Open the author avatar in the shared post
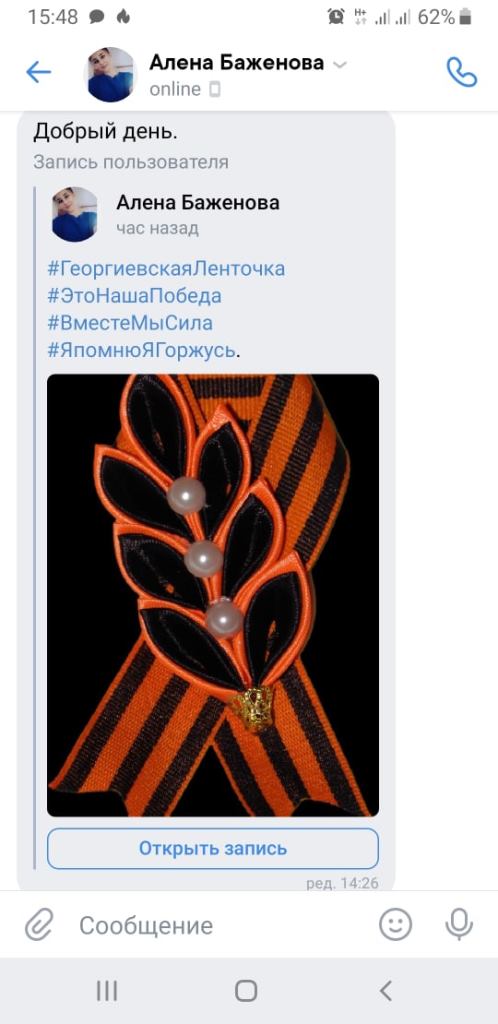Screen dimensions: 498x1024 [74, 214]
